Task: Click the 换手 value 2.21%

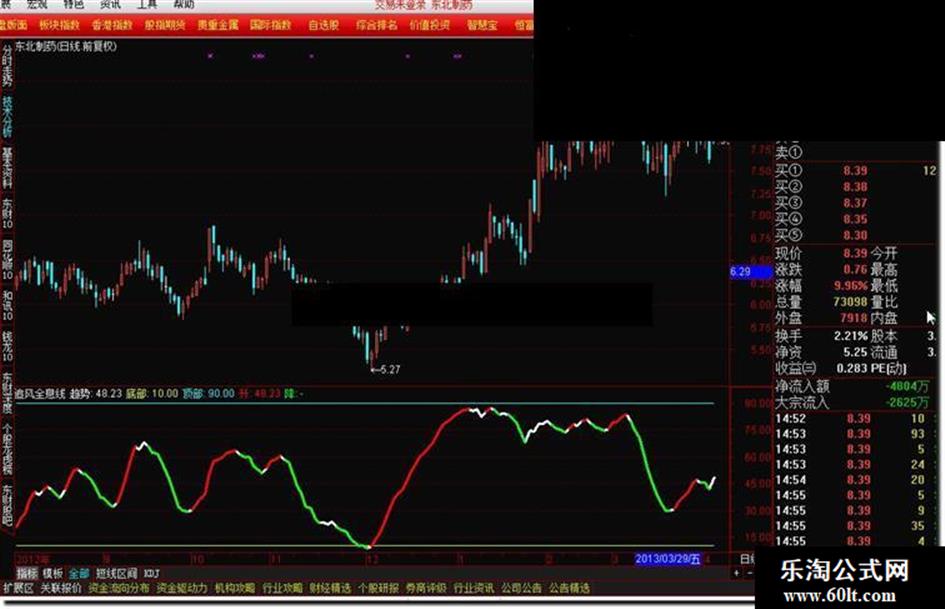Action: pyautogui.click(x=851, y=336)
